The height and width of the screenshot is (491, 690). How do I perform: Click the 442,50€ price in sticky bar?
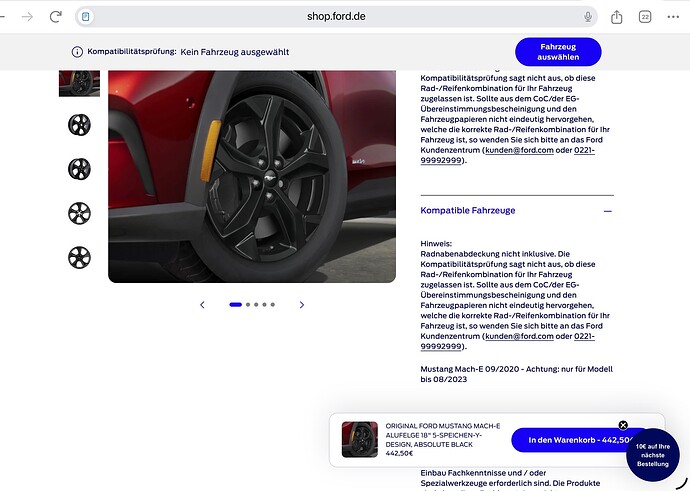pyautogui.click(x=399, y=453)
